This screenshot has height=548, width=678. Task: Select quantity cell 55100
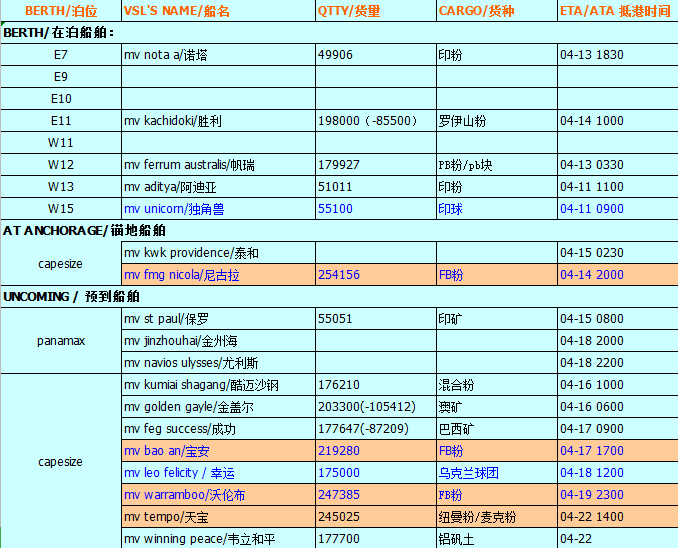coord(376,209)
